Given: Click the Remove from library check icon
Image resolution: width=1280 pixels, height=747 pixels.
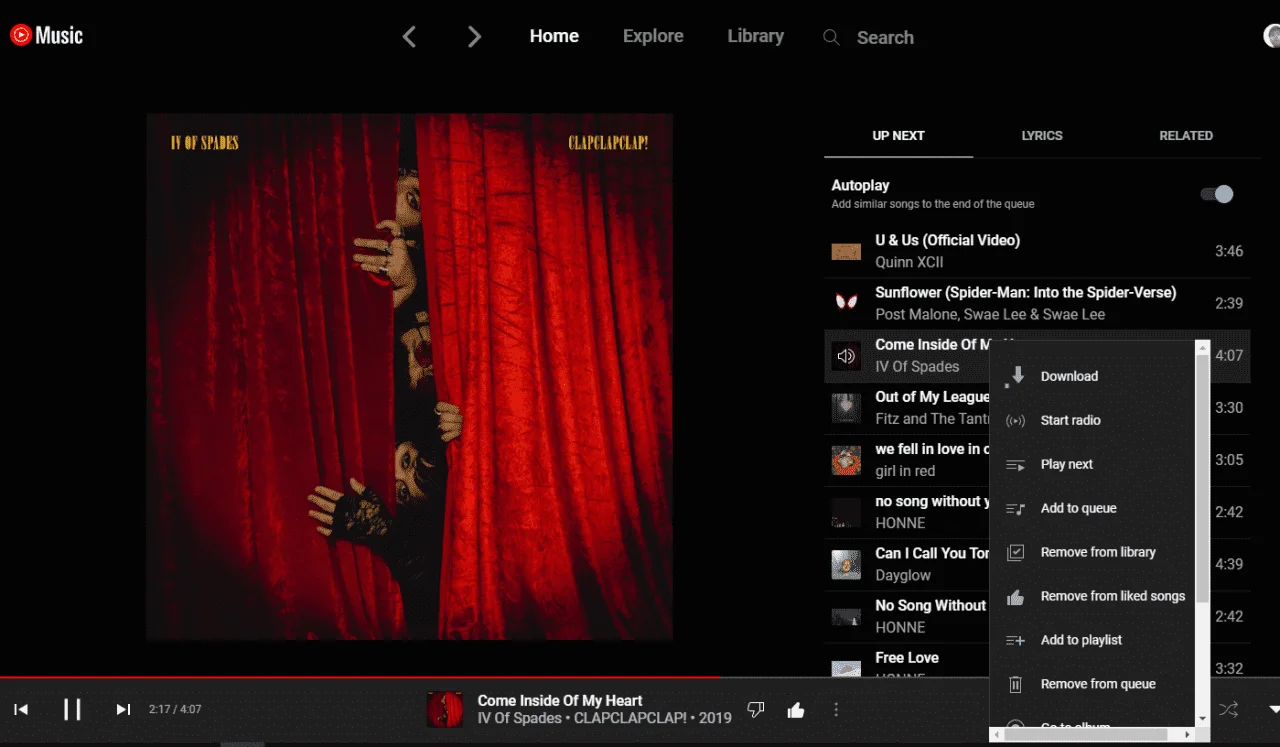Looking at the screenshot, I should tap(1016, 552).
